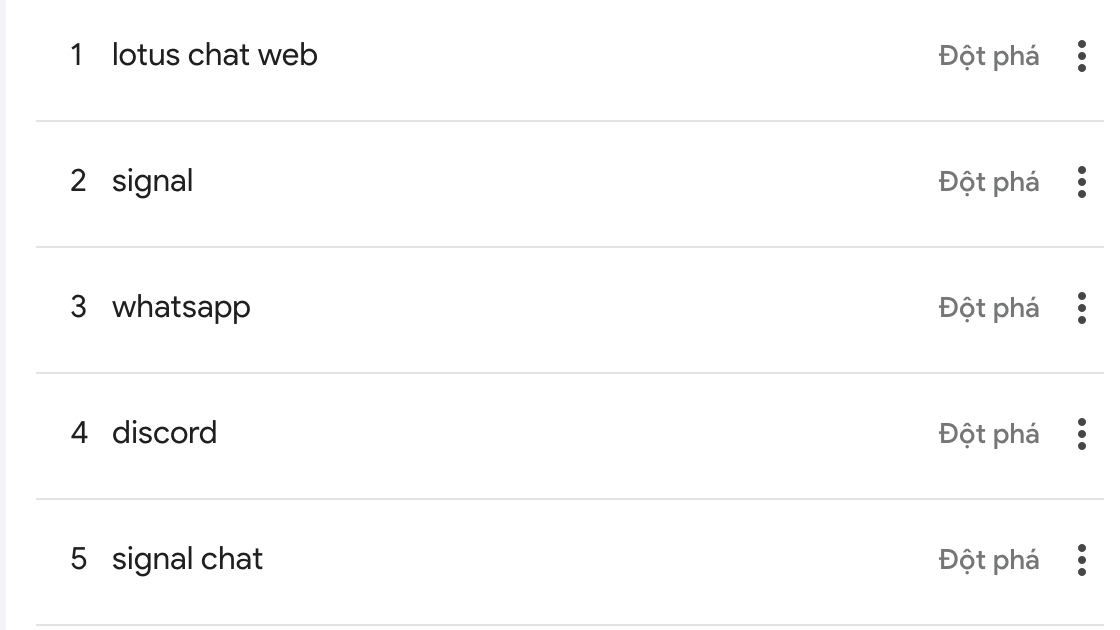Click 'Đột phá' in the signal chat row
The height and width of the screenshot is (630, 1120).
988,560
